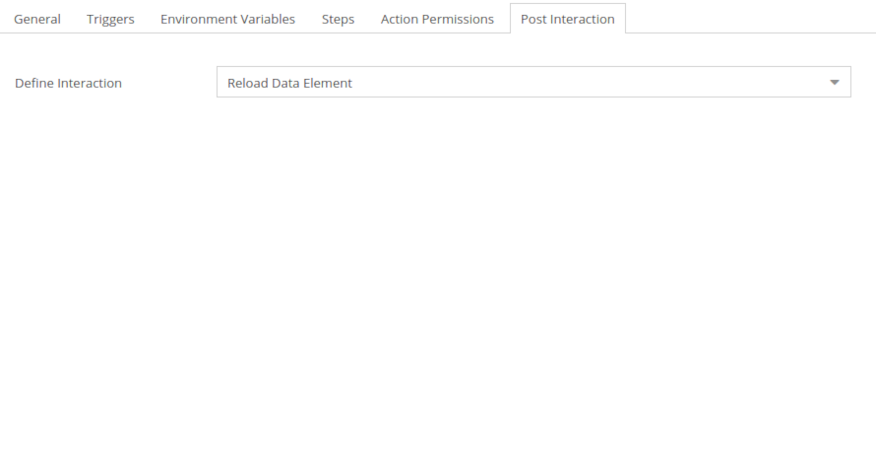Image resolution: width=876 pixels, height=453 pixels.
Task: Click the gray triangle in the dropdown
Action: click(x=834, y=82)
